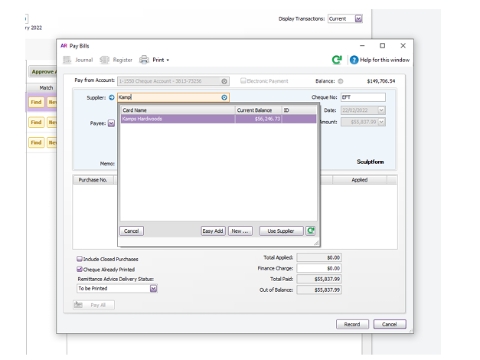Select the Kamps Hardwoods supplier row

point(218,119)
